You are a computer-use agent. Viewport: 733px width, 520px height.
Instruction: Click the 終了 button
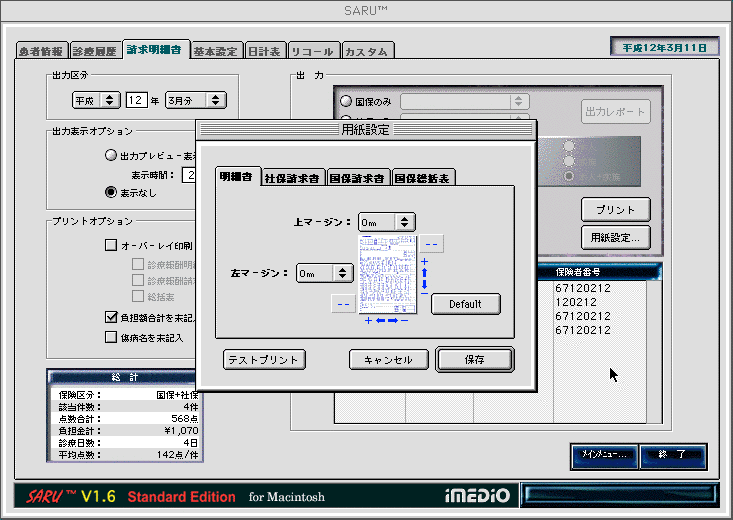(672, 455)
